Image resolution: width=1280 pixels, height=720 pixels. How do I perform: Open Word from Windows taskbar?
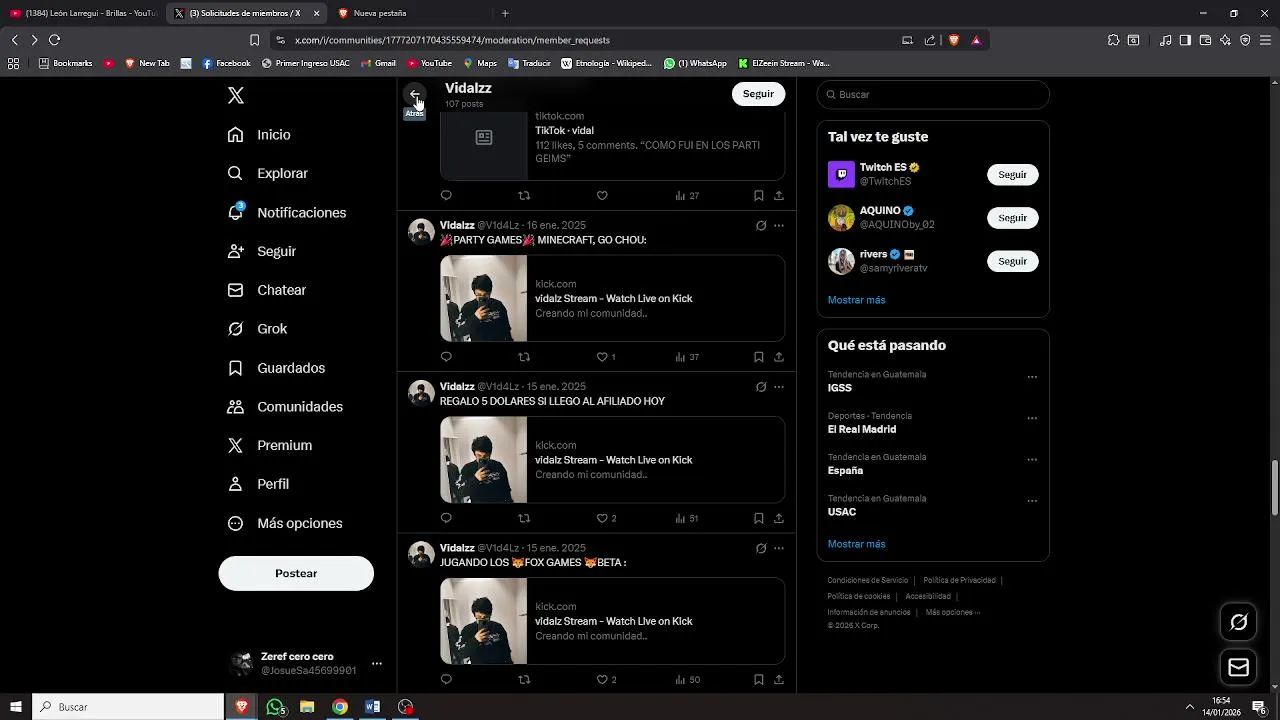[x=373, y=707]
